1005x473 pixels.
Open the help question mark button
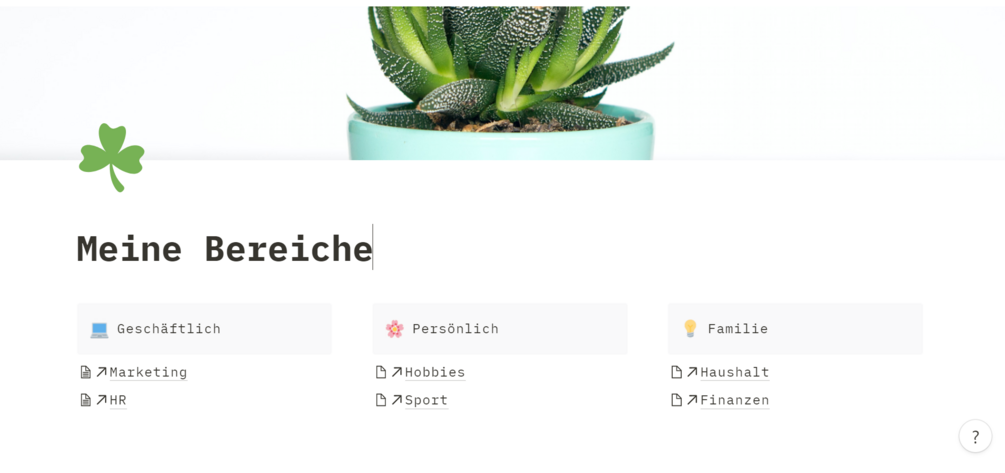tap(975, 436)
